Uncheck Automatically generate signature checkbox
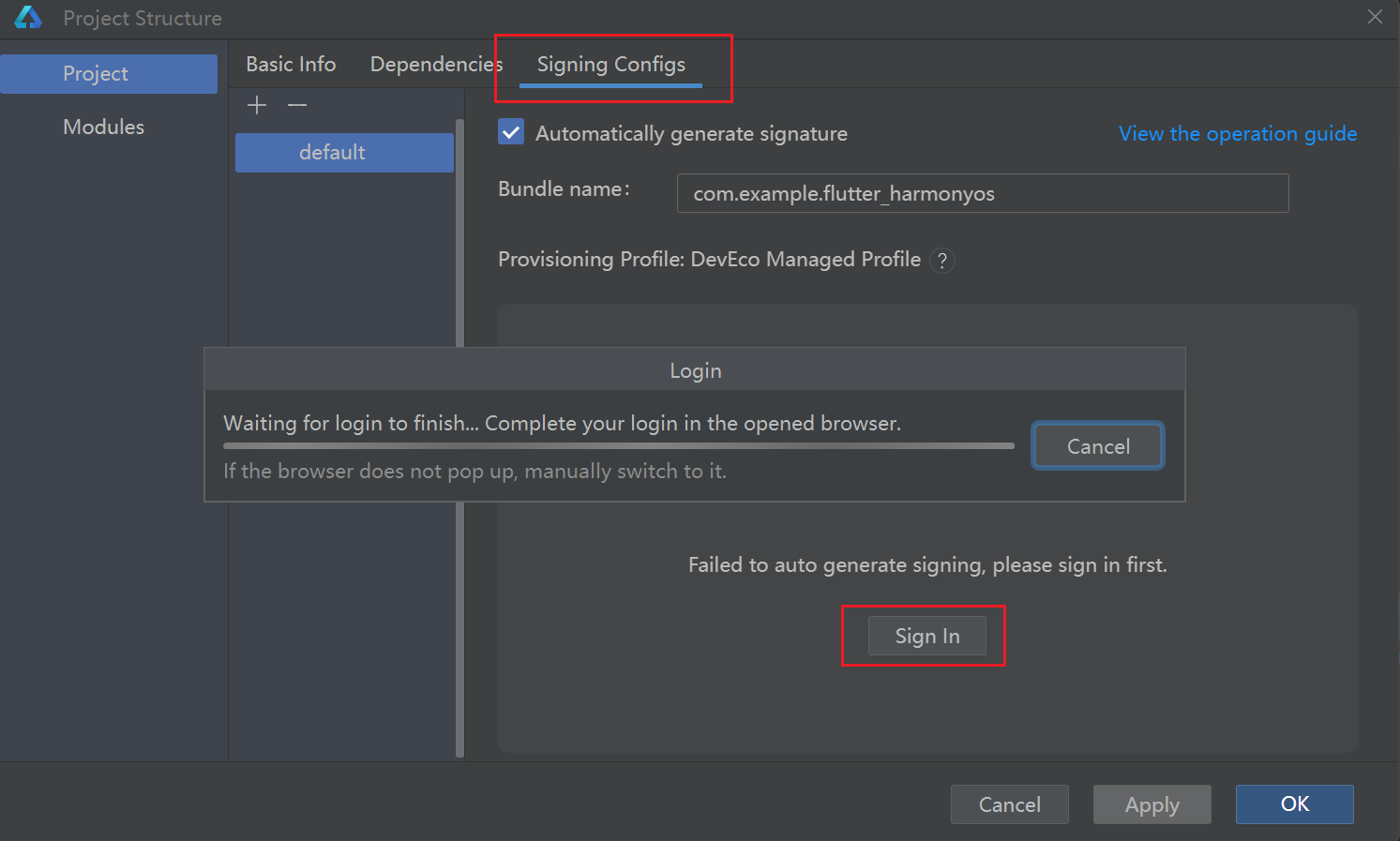 pyautogui.click(x=511, y=132)
